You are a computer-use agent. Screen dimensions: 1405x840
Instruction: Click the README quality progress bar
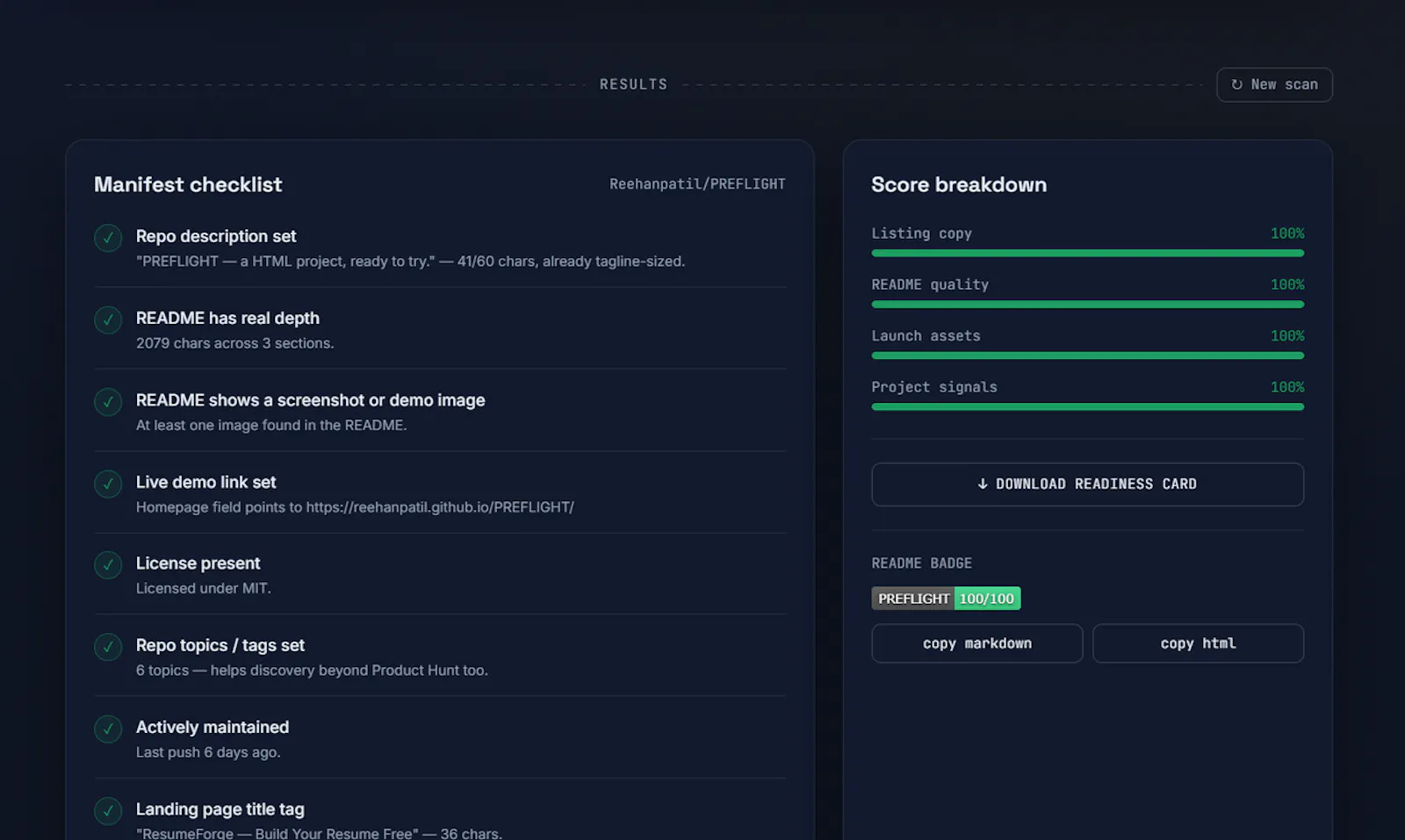click(1087, 305)
